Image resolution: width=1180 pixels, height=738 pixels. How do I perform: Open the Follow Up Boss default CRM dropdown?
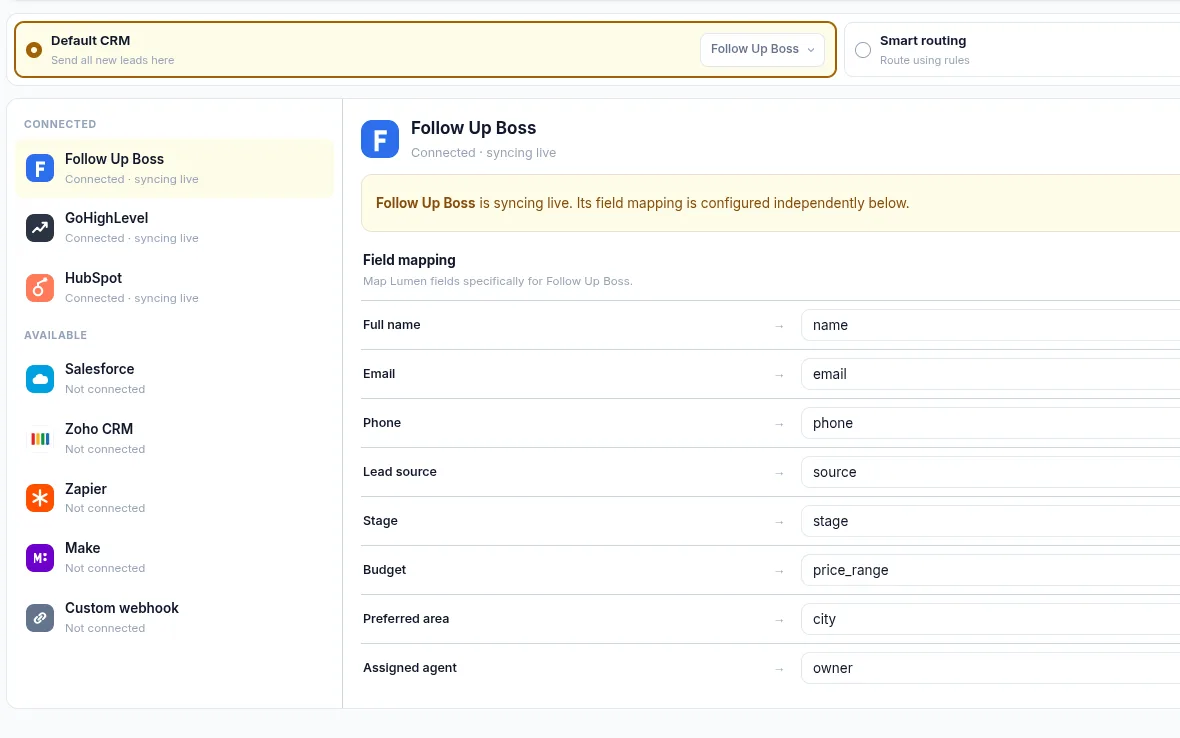(x=762, y=50)
